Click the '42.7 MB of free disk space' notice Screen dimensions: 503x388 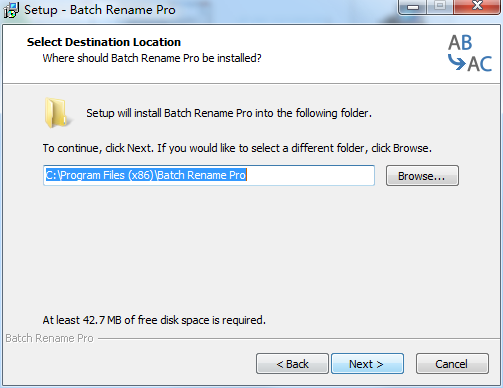[x=154, y=320]
